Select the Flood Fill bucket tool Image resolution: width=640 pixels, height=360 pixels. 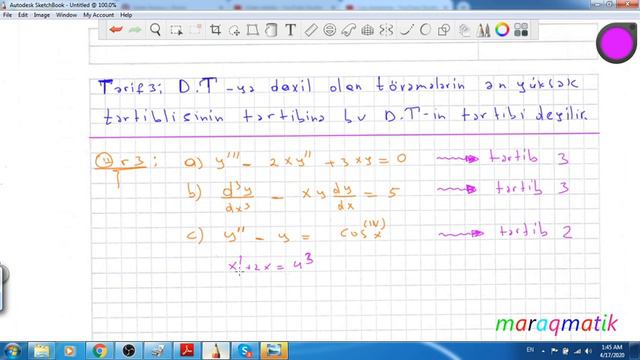tap(271, 30)
